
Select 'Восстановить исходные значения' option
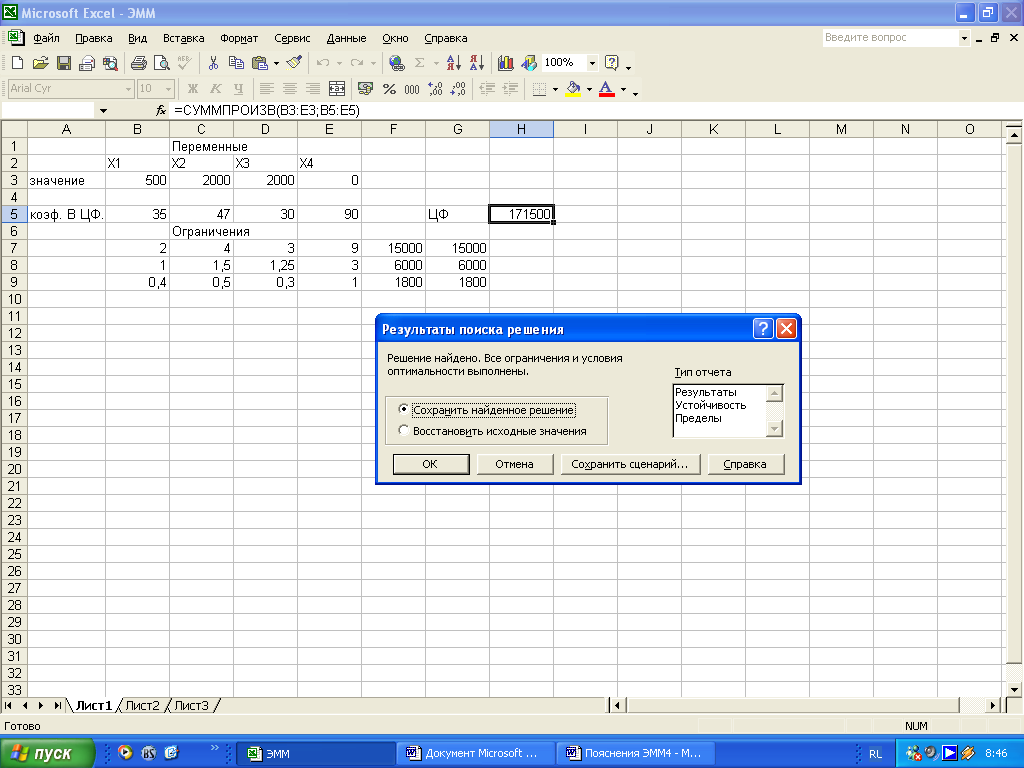(404, 431)
